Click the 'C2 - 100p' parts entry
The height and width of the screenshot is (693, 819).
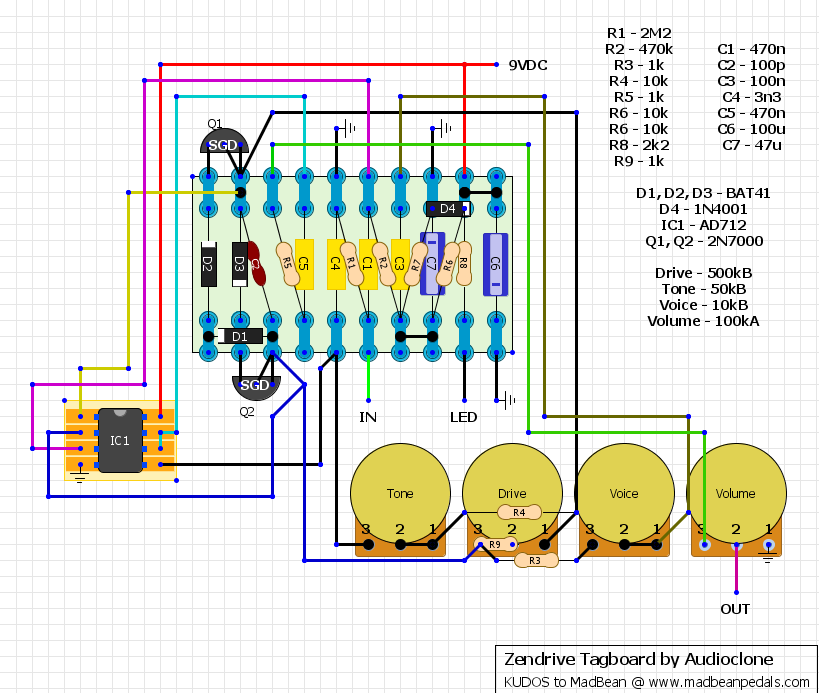coord(751,65)
